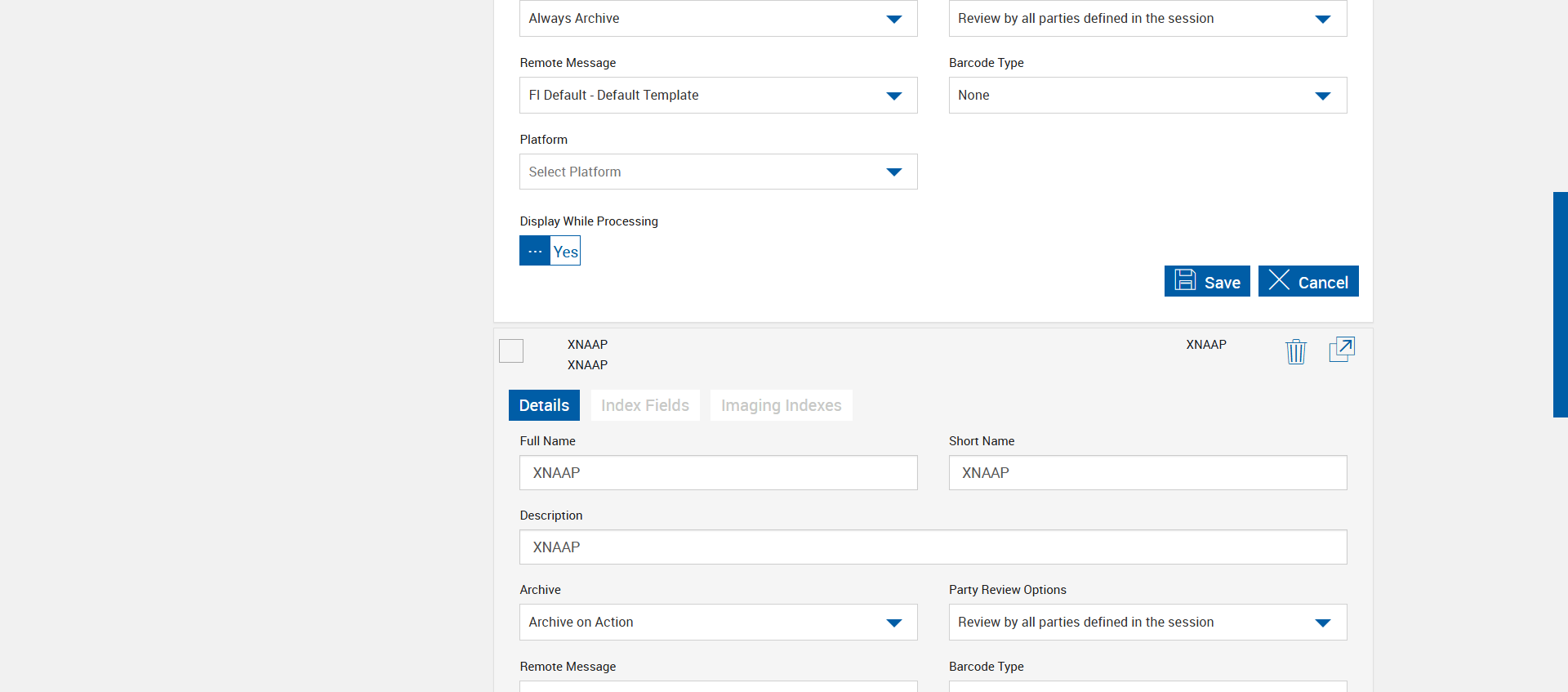The image size is (1568, 692).
Task: Click the Save button with disk icon
Action: coord(1207,282)
